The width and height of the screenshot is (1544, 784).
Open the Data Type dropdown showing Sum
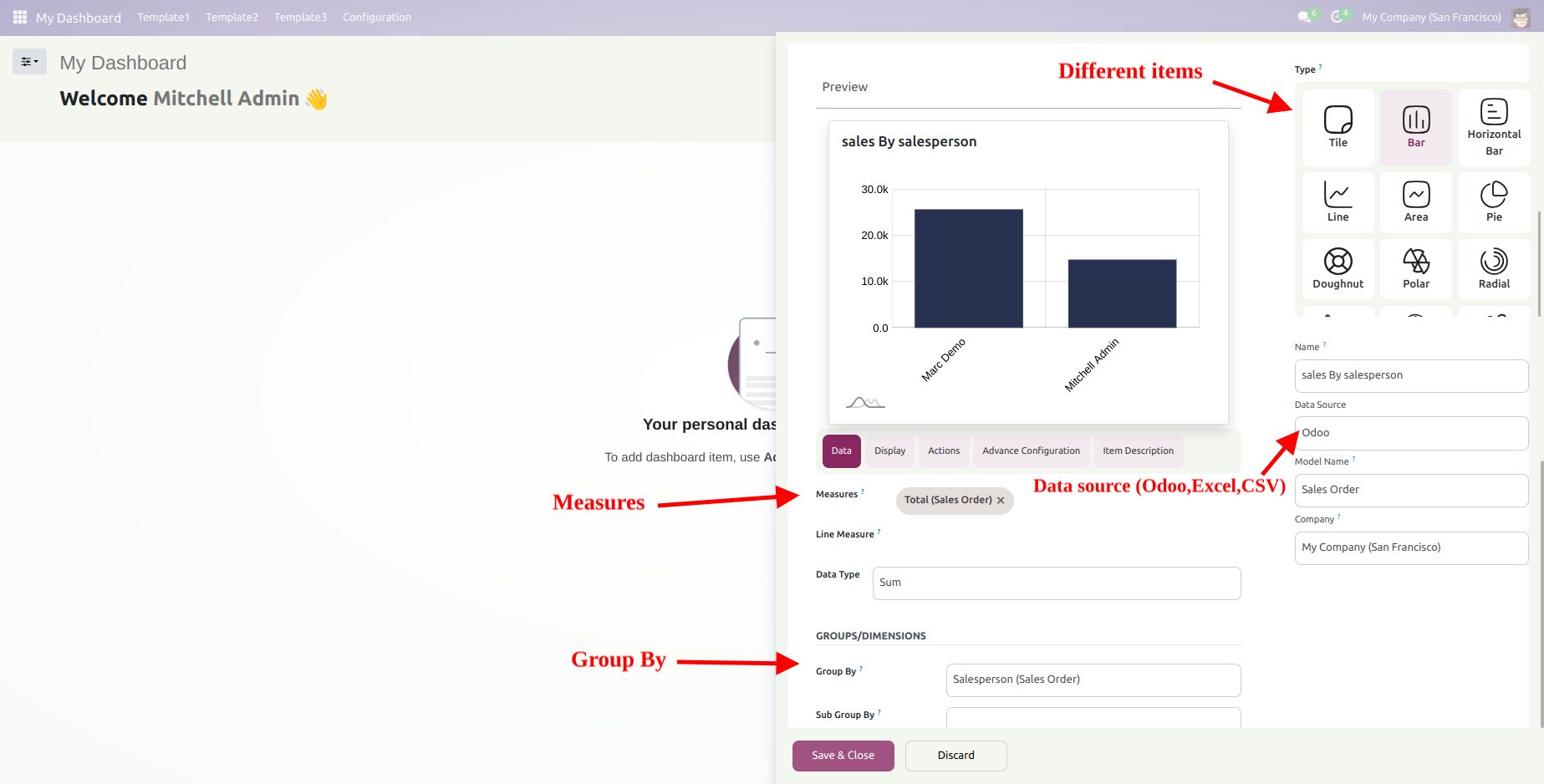(x=1056, y=583)
